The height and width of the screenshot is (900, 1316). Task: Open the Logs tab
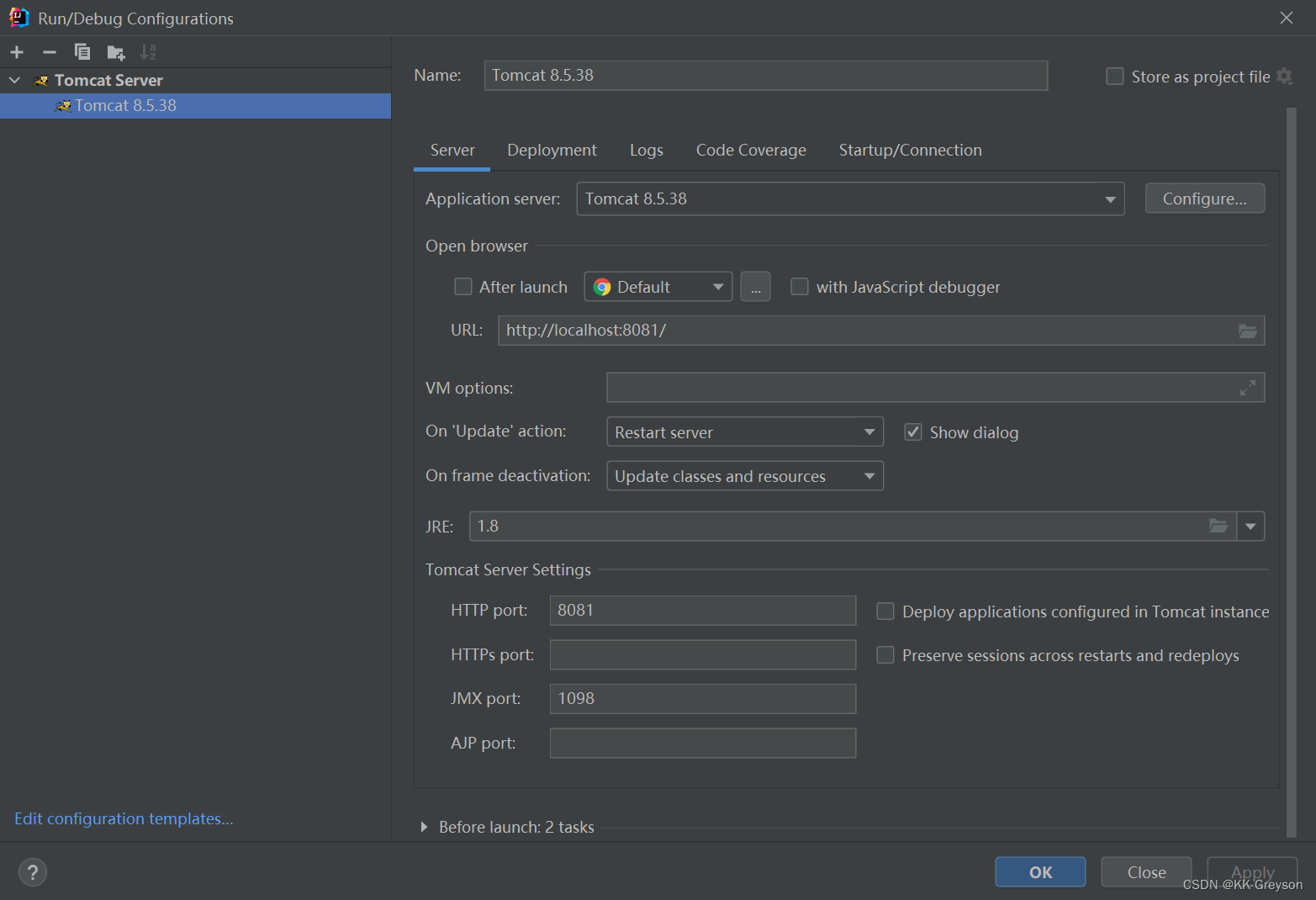(647, 150)
